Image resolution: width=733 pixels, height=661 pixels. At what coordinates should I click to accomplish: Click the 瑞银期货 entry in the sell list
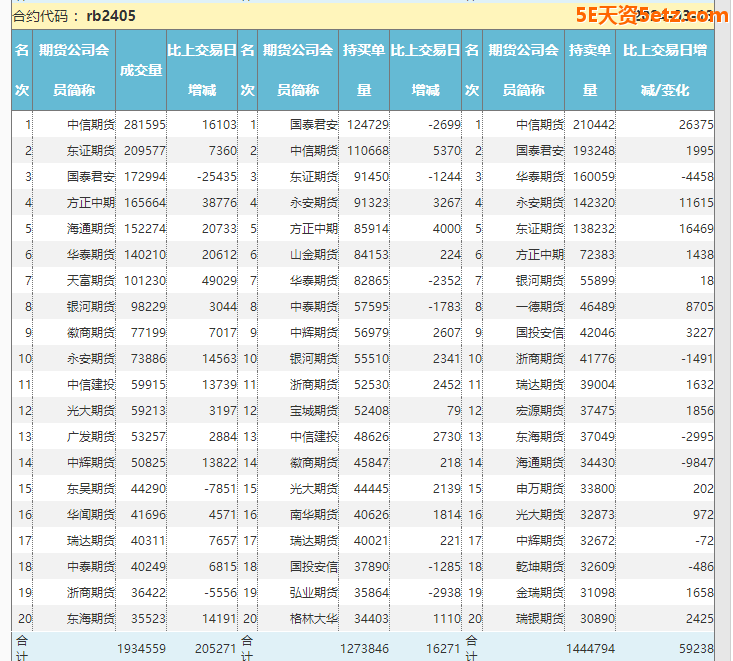tap(540, 618)
